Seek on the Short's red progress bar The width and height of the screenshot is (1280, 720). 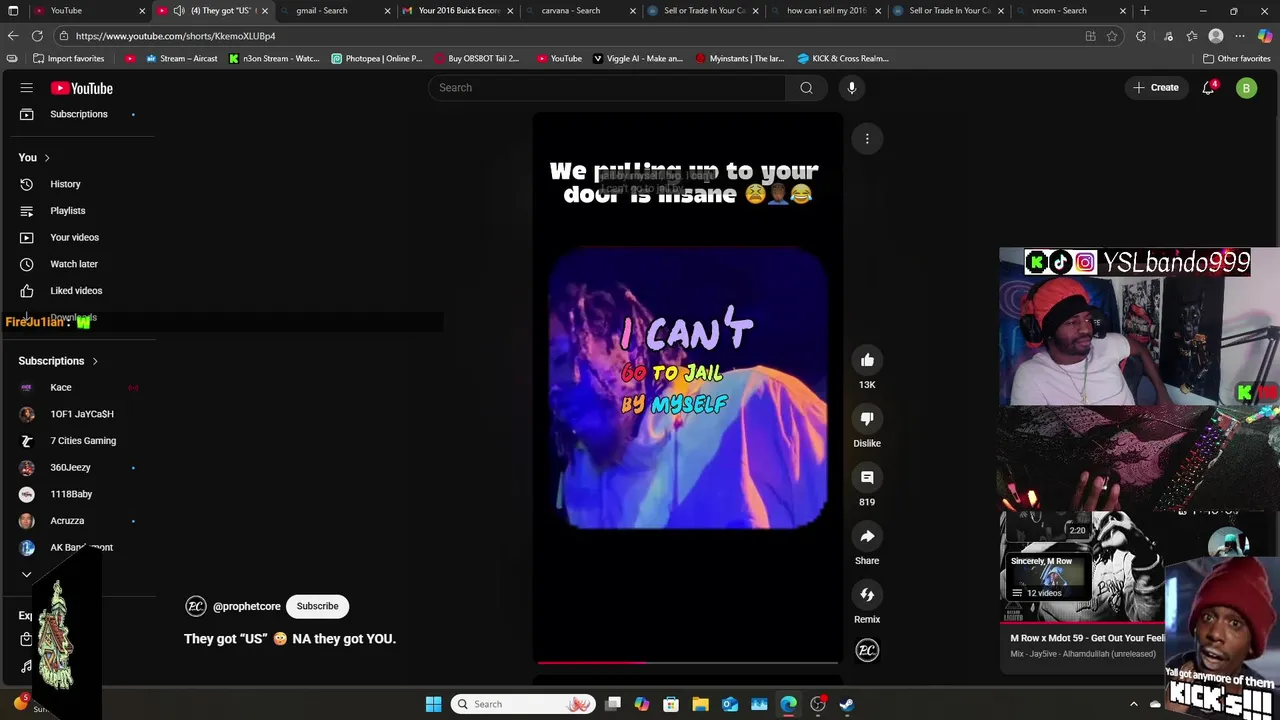pos(688,662)
